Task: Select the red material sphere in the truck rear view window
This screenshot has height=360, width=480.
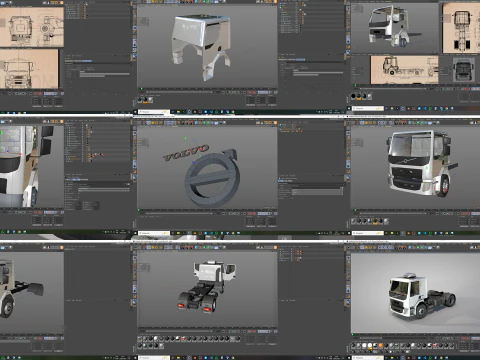Action: [183, 339]
